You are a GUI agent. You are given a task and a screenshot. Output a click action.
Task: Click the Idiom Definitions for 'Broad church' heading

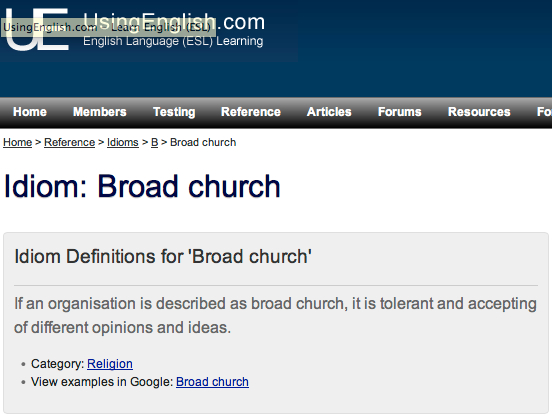(163, 256)
